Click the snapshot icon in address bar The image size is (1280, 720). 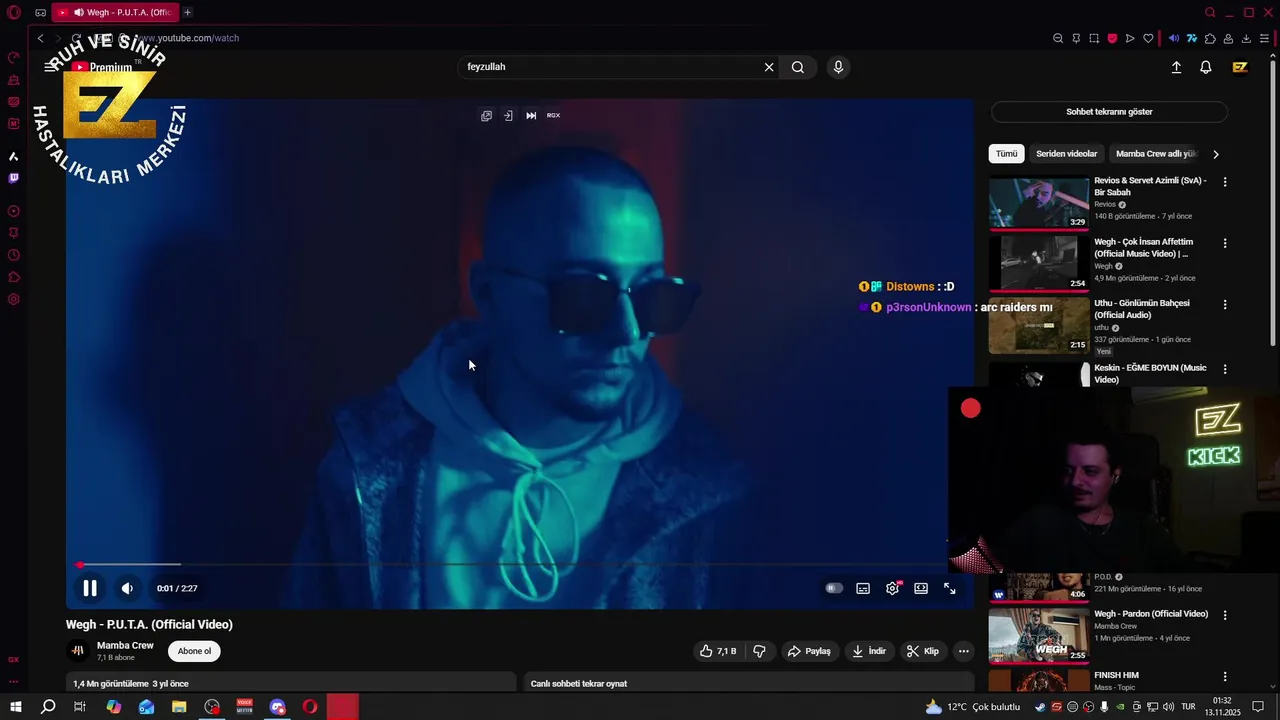[x=1094, y=38]
